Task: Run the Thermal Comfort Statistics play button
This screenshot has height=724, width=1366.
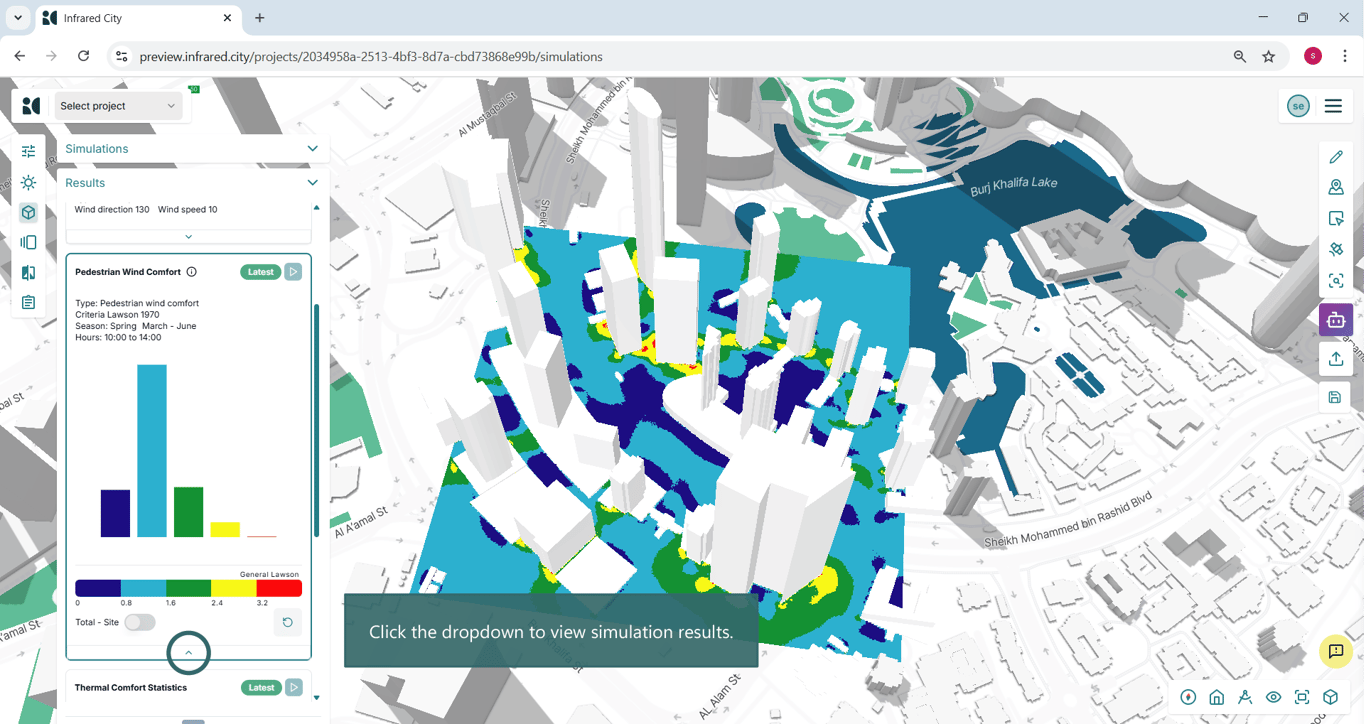Action: click(294, 688)
